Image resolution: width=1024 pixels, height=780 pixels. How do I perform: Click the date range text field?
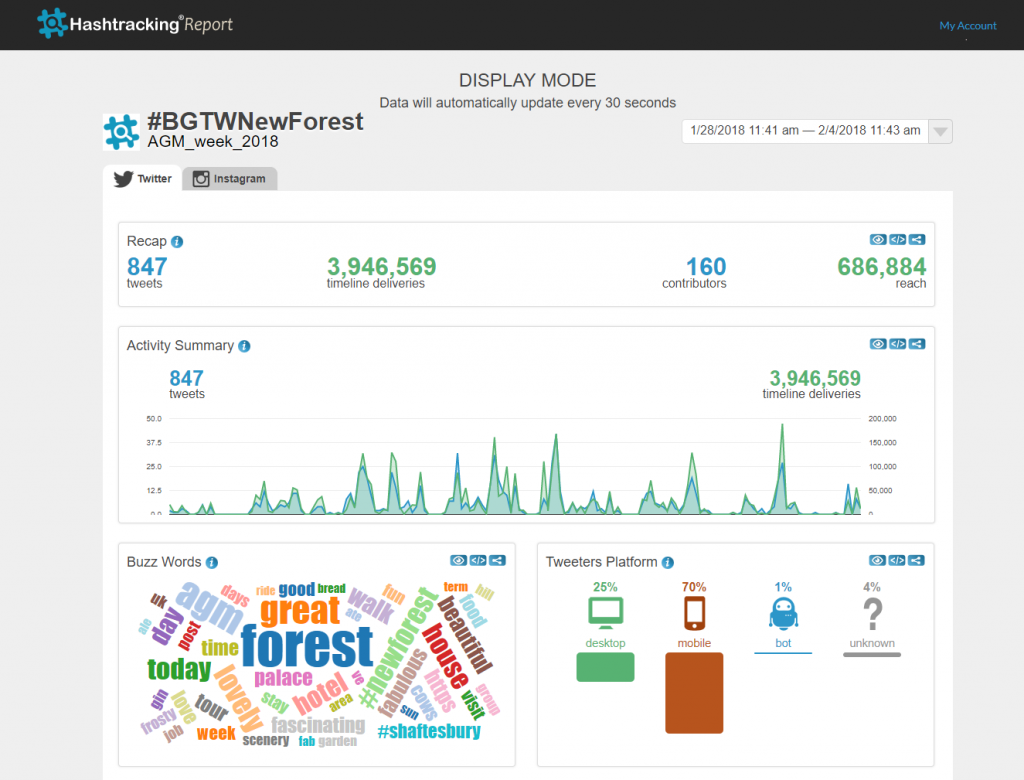pyautogui.click(x=804, y=132)
